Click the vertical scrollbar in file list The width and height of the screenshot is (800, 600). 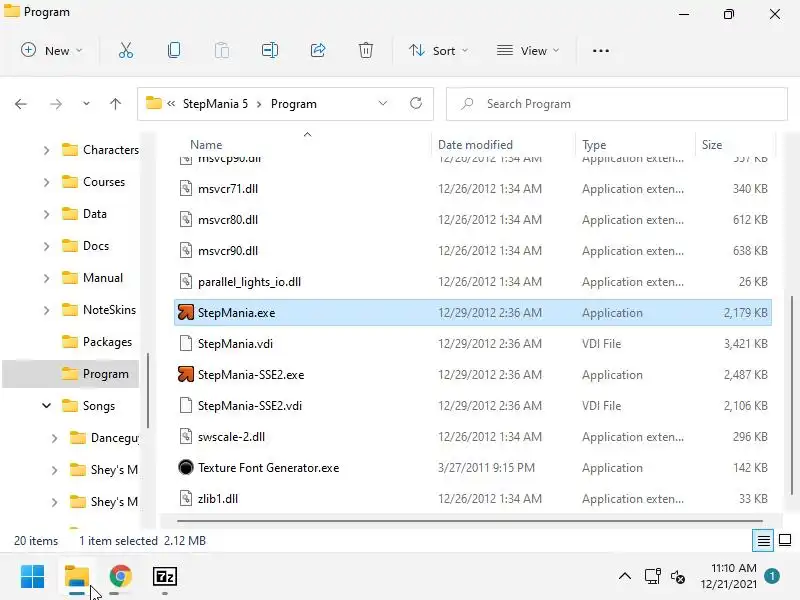click(792, 395)
